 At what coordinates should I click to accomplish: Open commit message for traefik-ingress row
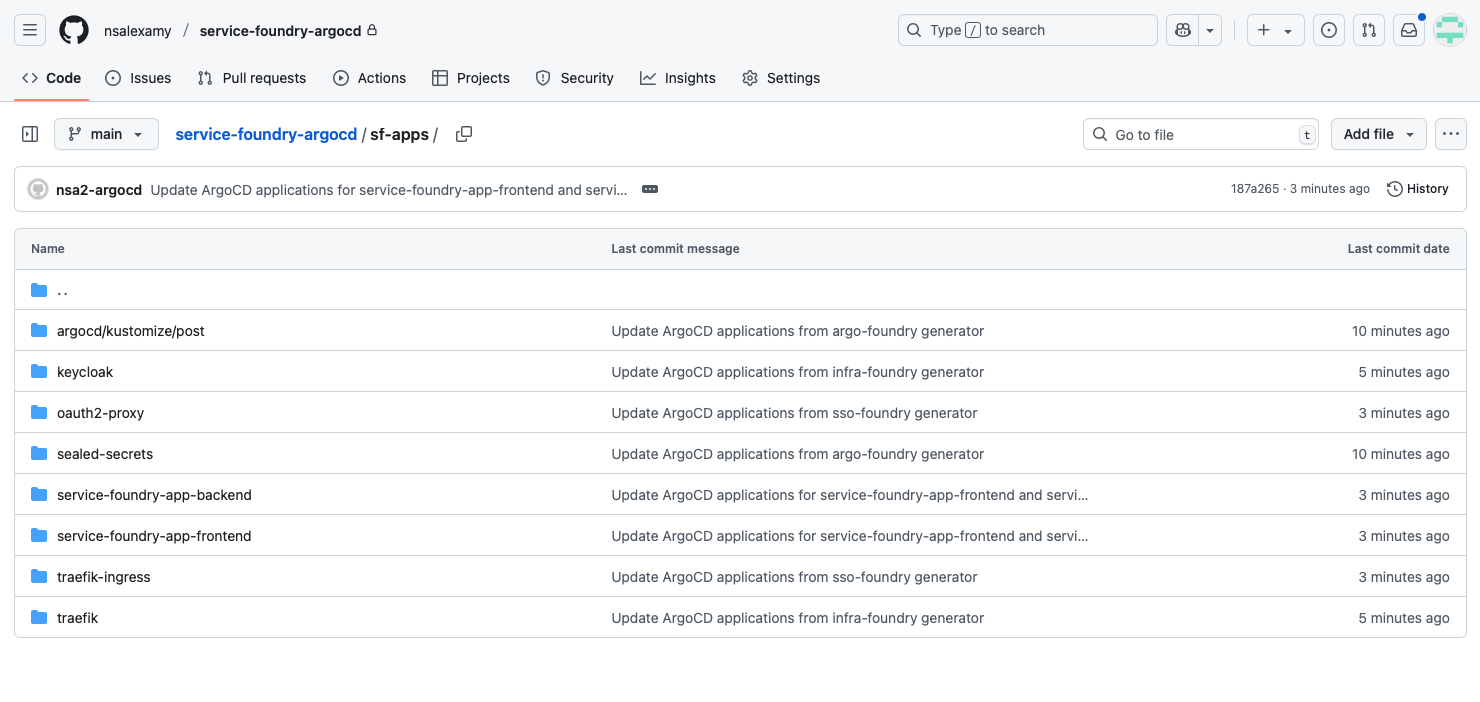click(x=795, y=577)
